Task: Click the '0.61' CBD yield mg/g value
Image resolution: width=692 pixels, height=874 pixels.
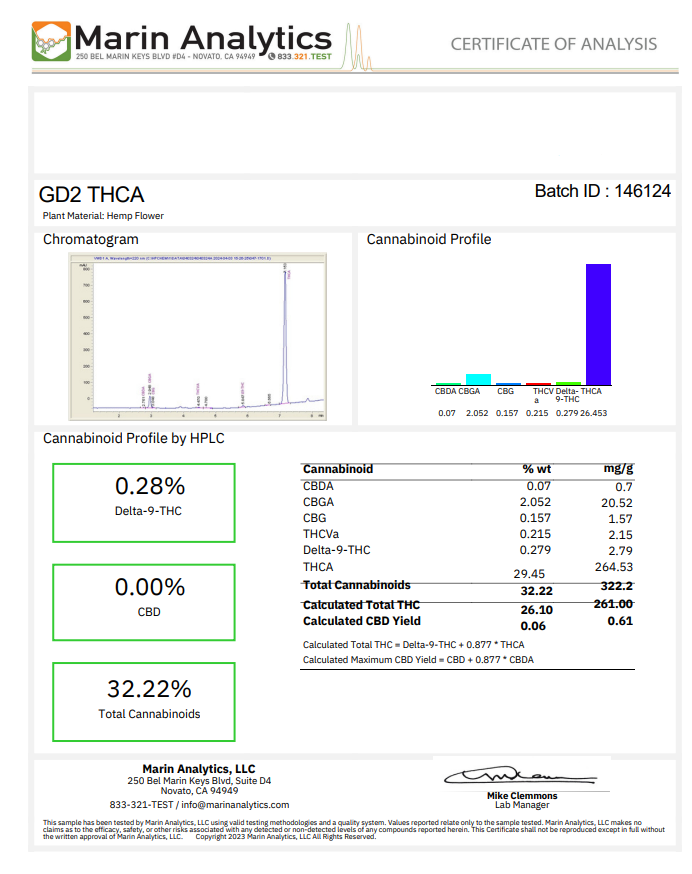Action: (x=620, y=621)
